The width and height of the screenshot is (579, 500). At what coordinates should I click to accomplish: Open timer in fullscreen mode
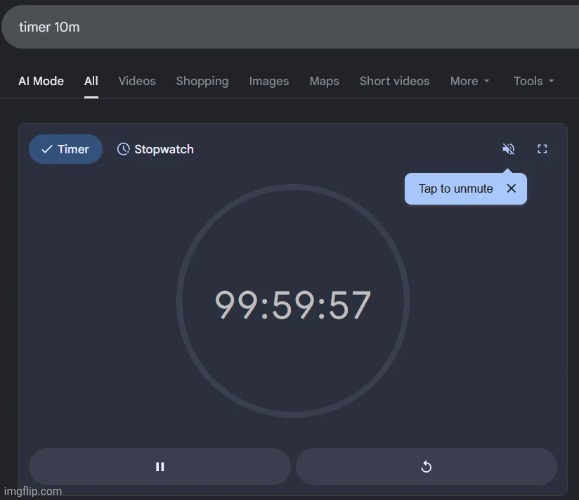542,149
